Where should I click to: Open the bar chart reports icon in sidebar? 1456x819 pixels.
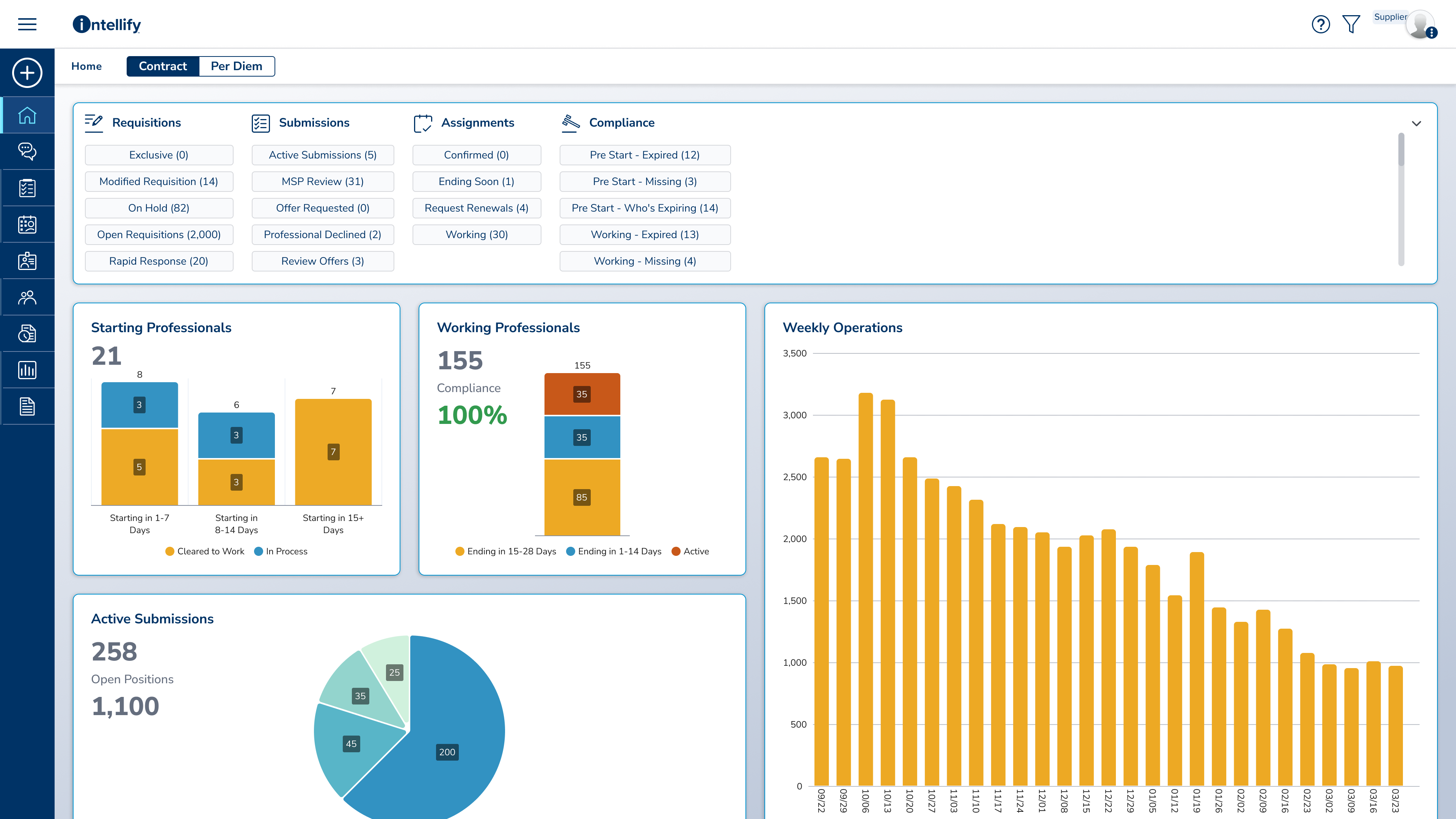tap(27, 370)
